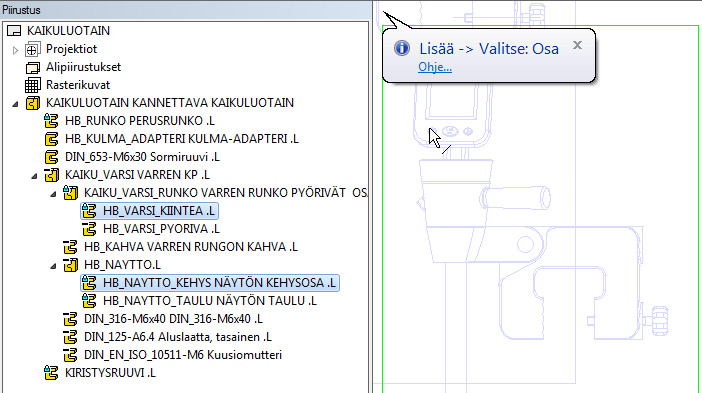
Task: Collapse the HB_NAYTTO.L subassembly
Action: (x=53, y=266)
